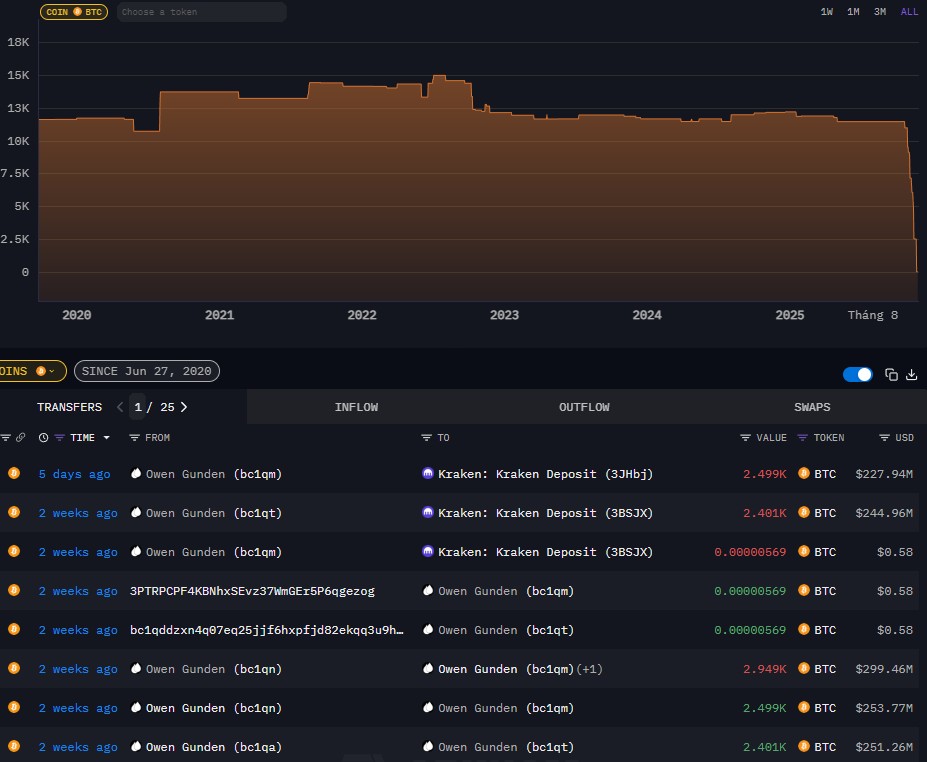The image size is (927, 762).
Task: Open the FROM column filter
Action: point(134,438)
